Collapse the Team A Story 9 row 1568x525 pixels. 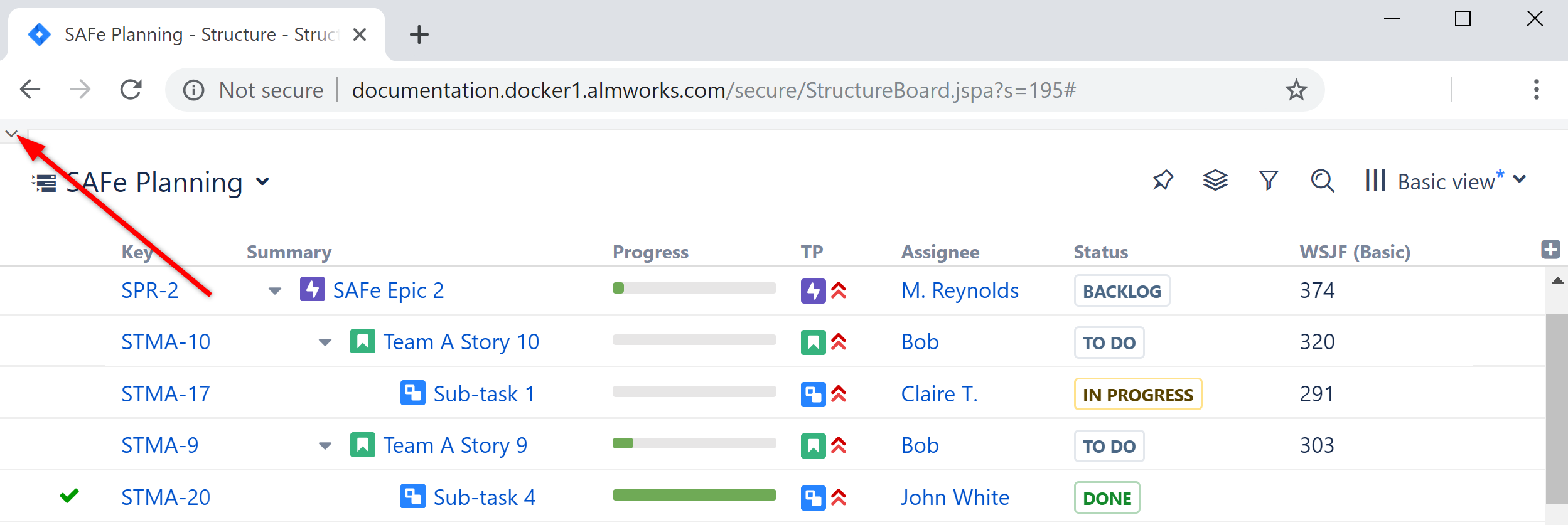(x=325, y=446)
